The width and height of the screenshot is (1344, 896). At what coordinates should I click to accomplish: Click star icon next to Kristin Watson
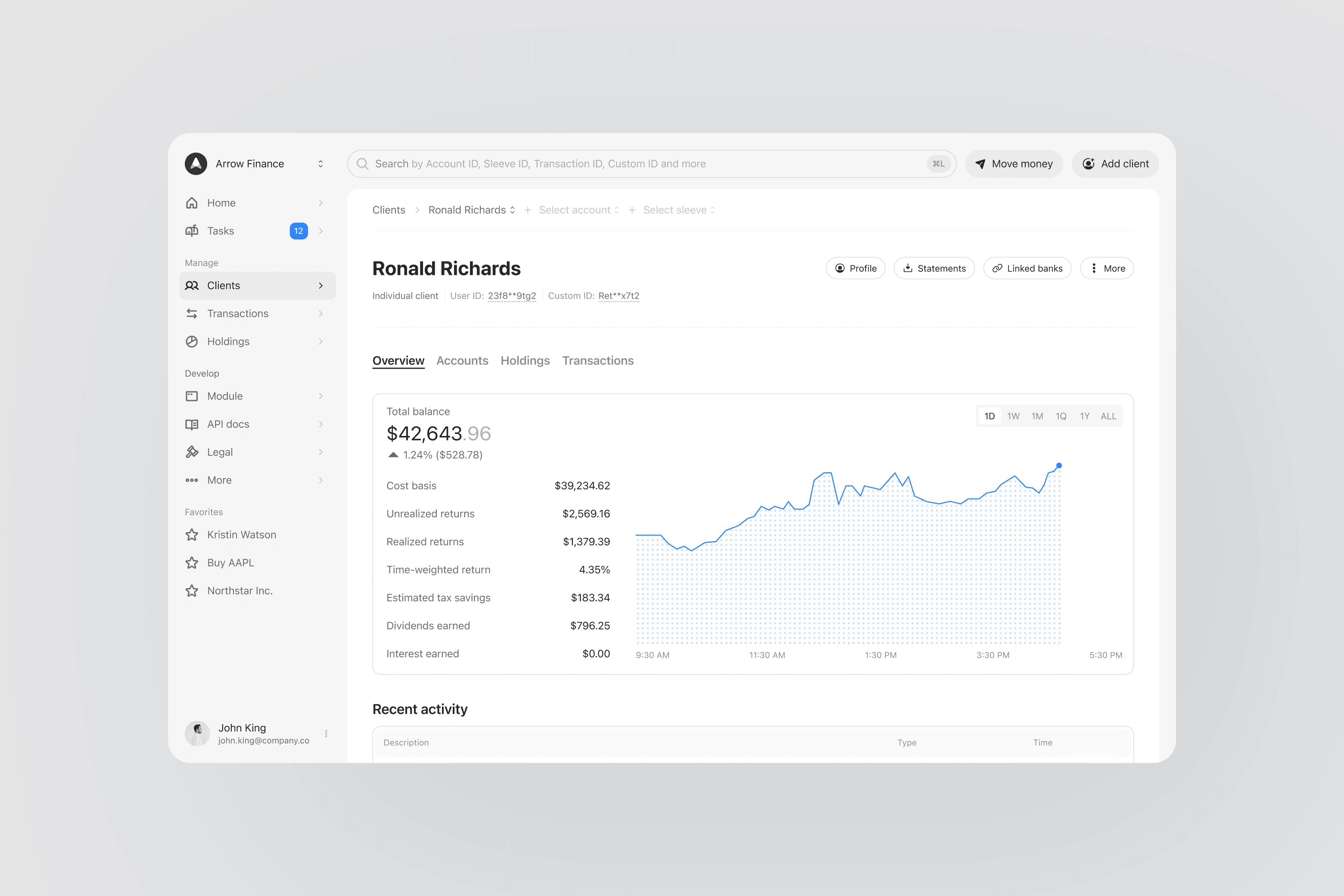[192, 535]
